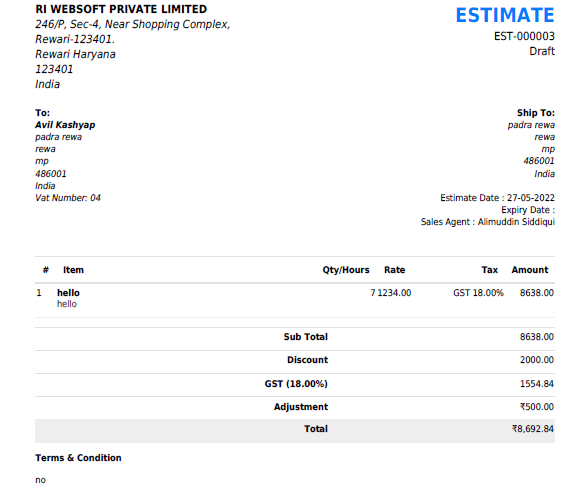
Task: Click the Item column header
Action: pos(73,270)
